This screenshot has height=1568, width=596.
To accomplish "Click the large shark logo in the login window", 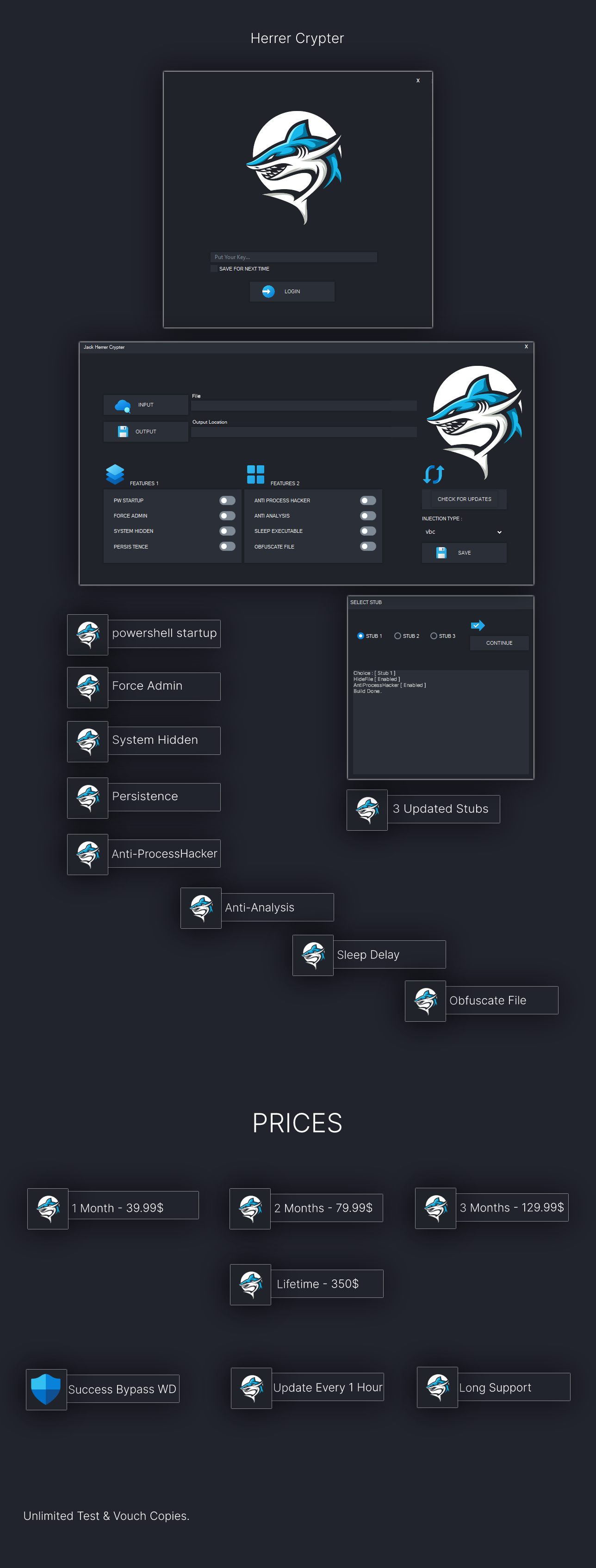I will tap(295, 167).
